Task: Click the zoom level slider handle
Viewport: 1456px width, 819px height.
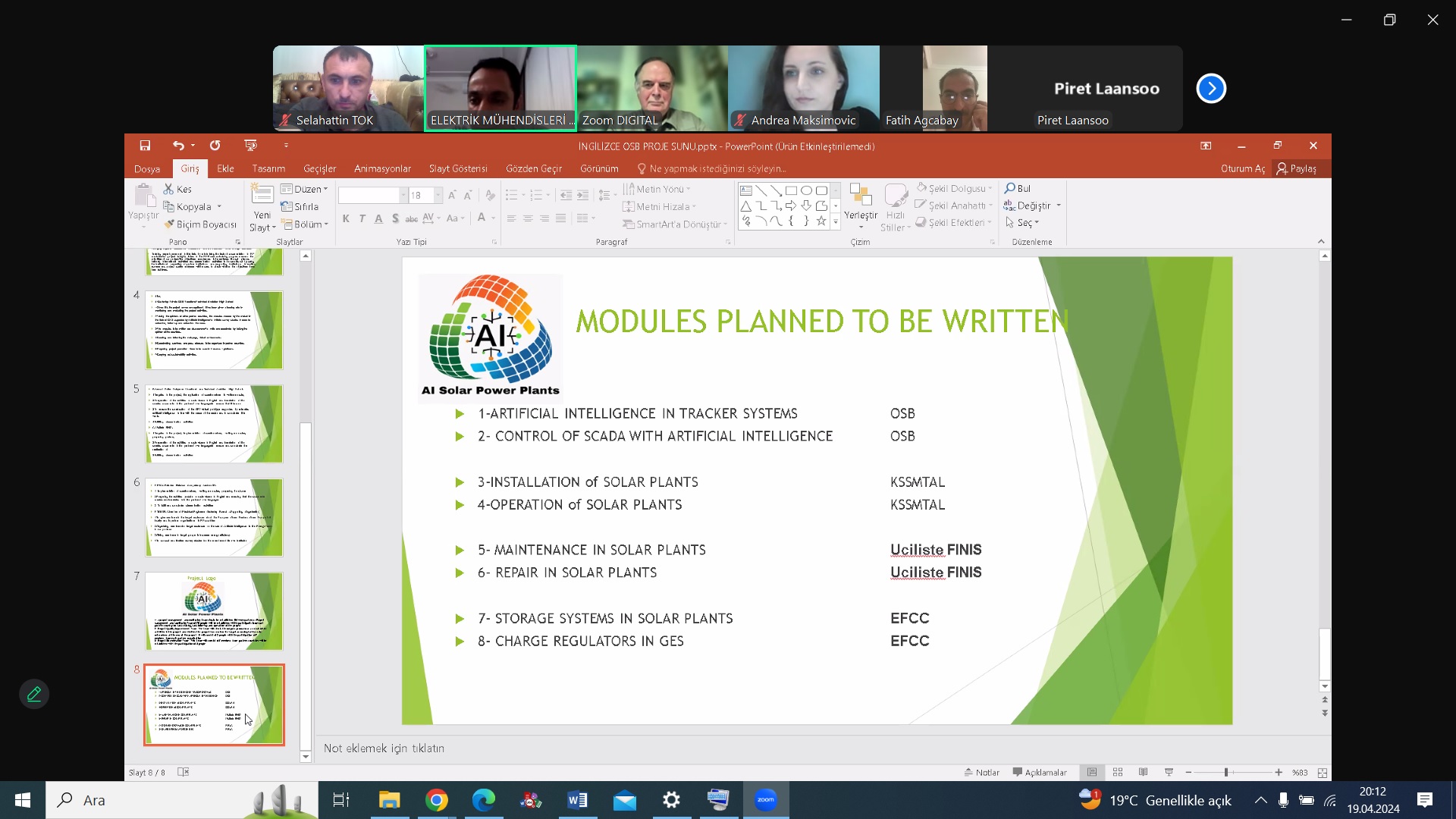Action: 1226,772
